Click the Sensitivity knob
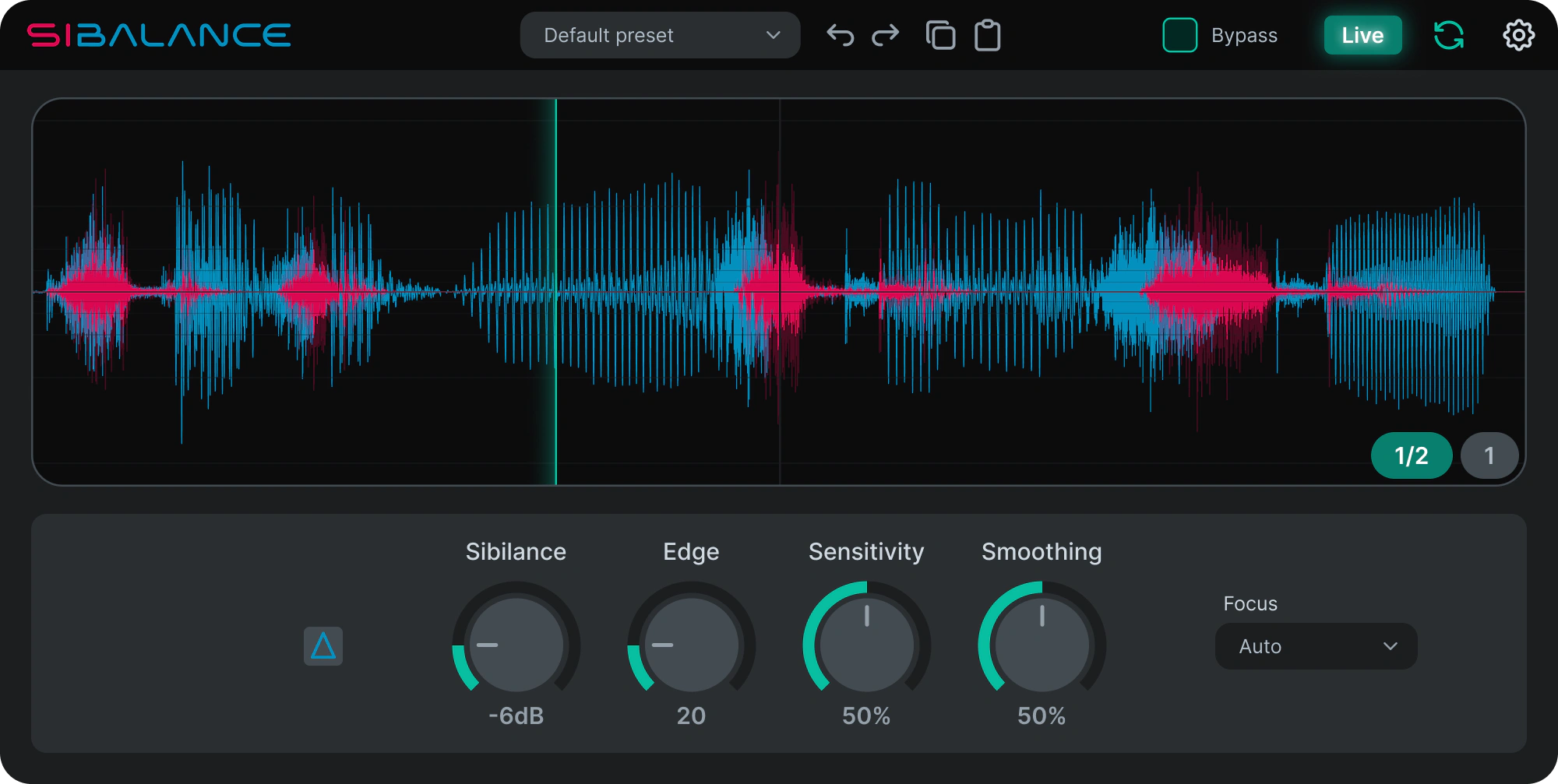The image size is (1558, 784). [x=866, y=645]
